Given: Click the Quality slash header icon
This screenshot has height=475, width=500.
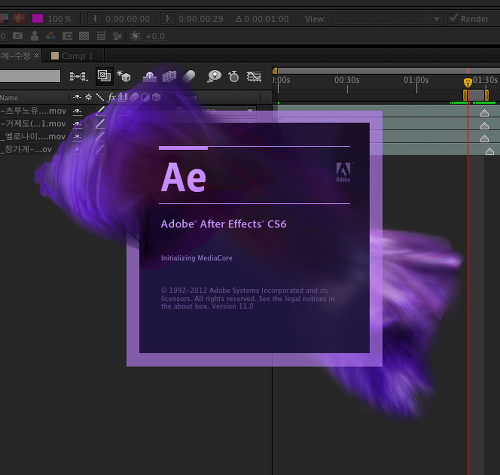Looking at the screenshot, I should pos(100,97).
